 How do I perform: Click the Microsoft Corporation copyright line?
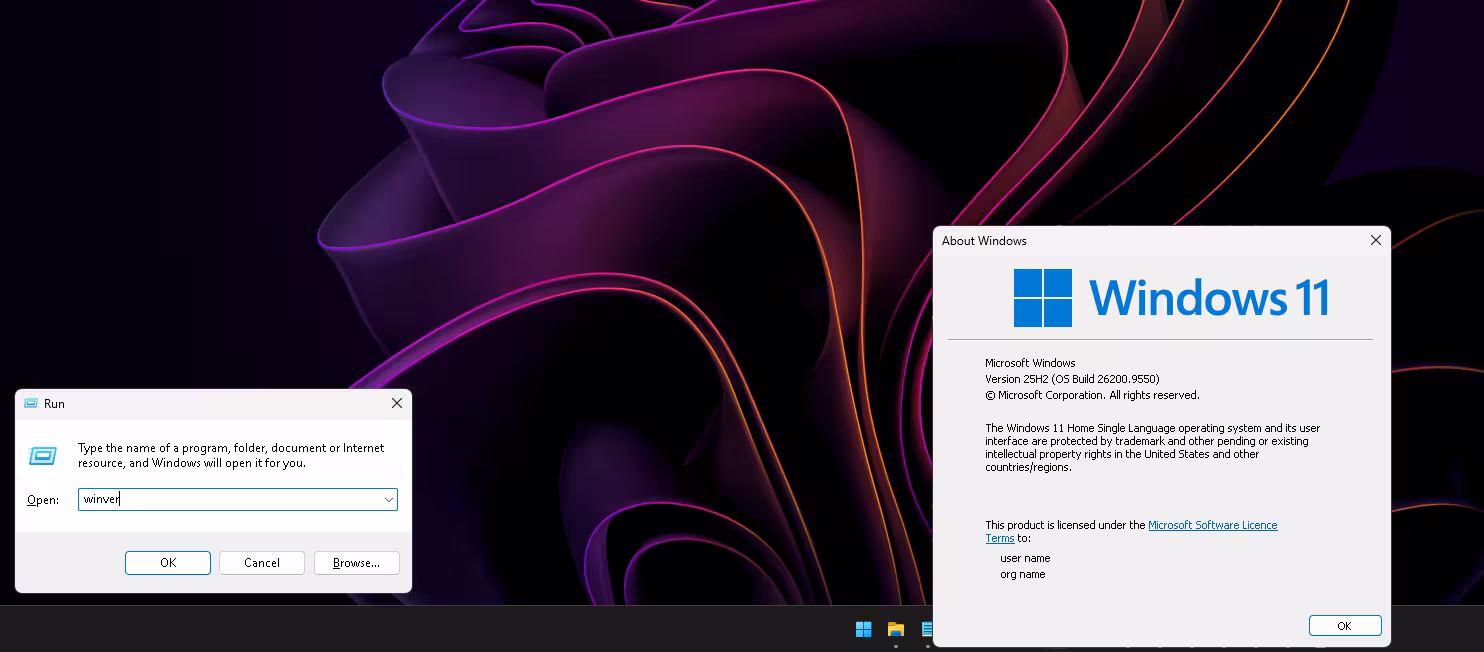pyautogui.click(x=1092, y=395)
